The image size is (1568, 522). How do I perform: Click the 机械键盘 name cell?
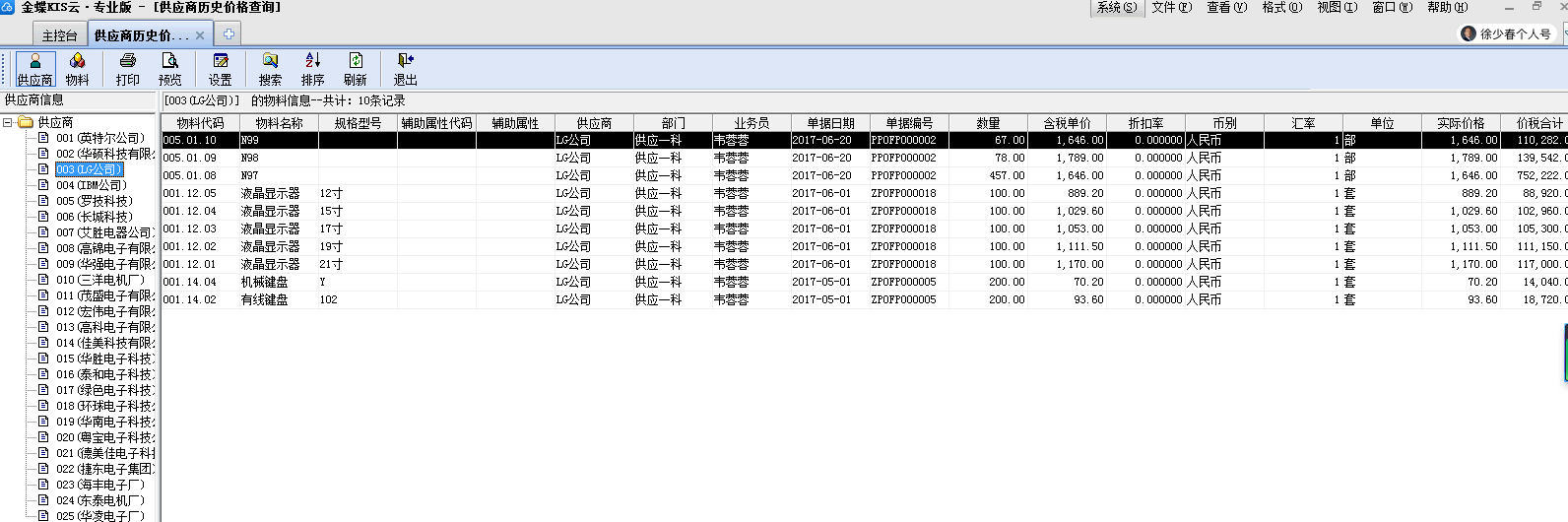coord(280,282)
